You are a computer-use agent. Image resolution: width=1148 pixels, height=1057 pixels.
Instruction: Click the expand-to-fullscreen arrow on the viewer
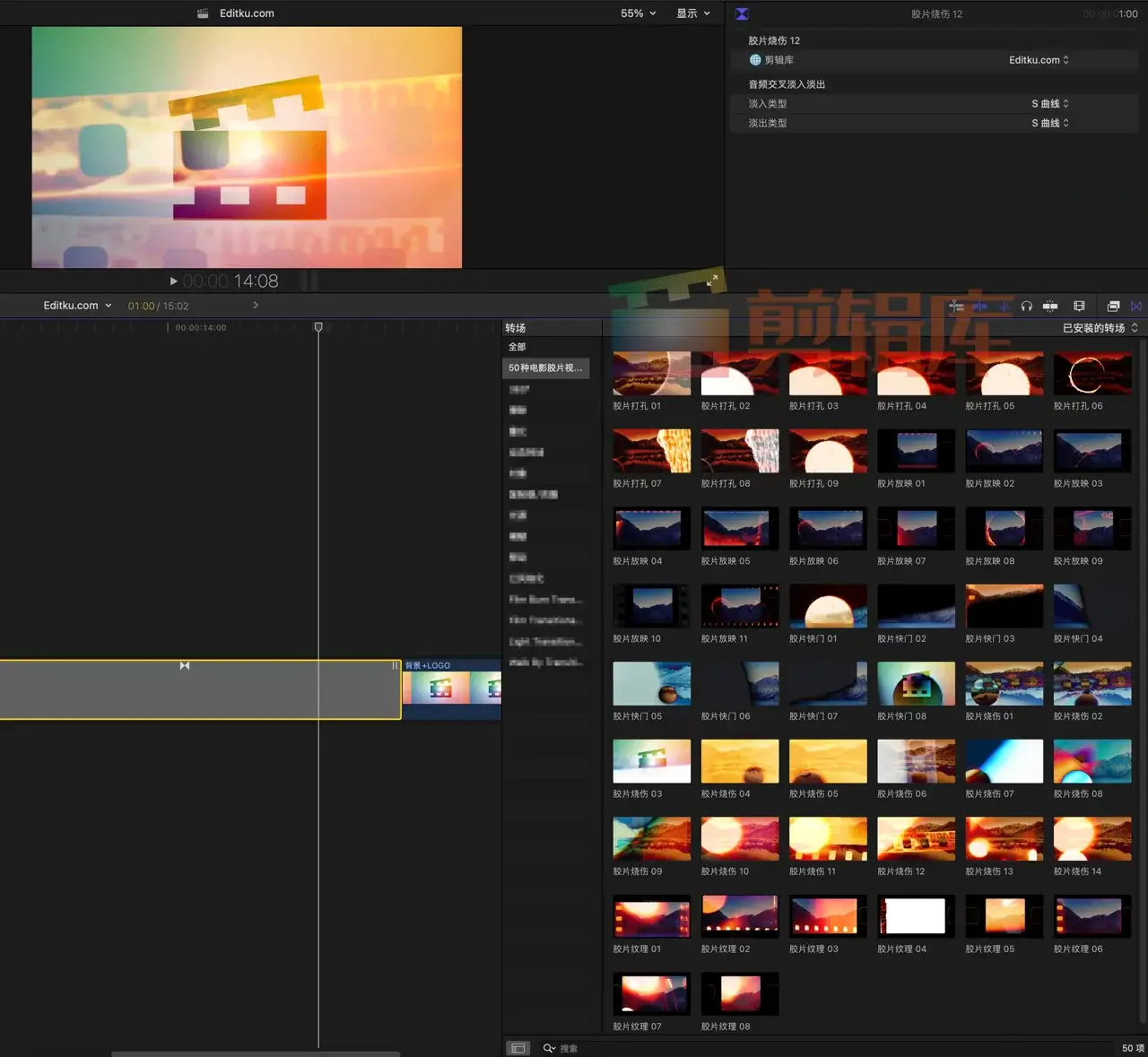coord(711,280)
